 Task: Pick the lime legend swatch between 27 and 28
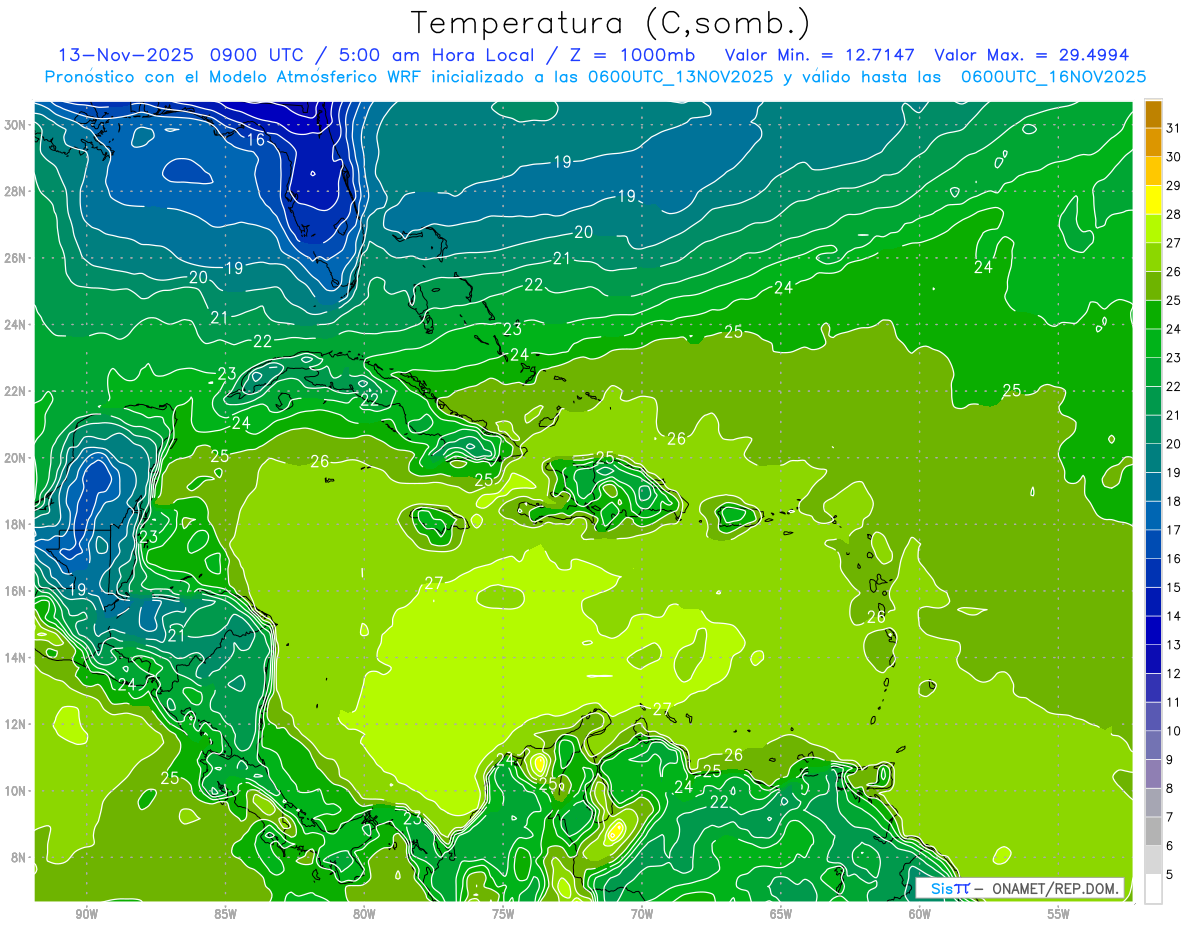(1153, 229)
